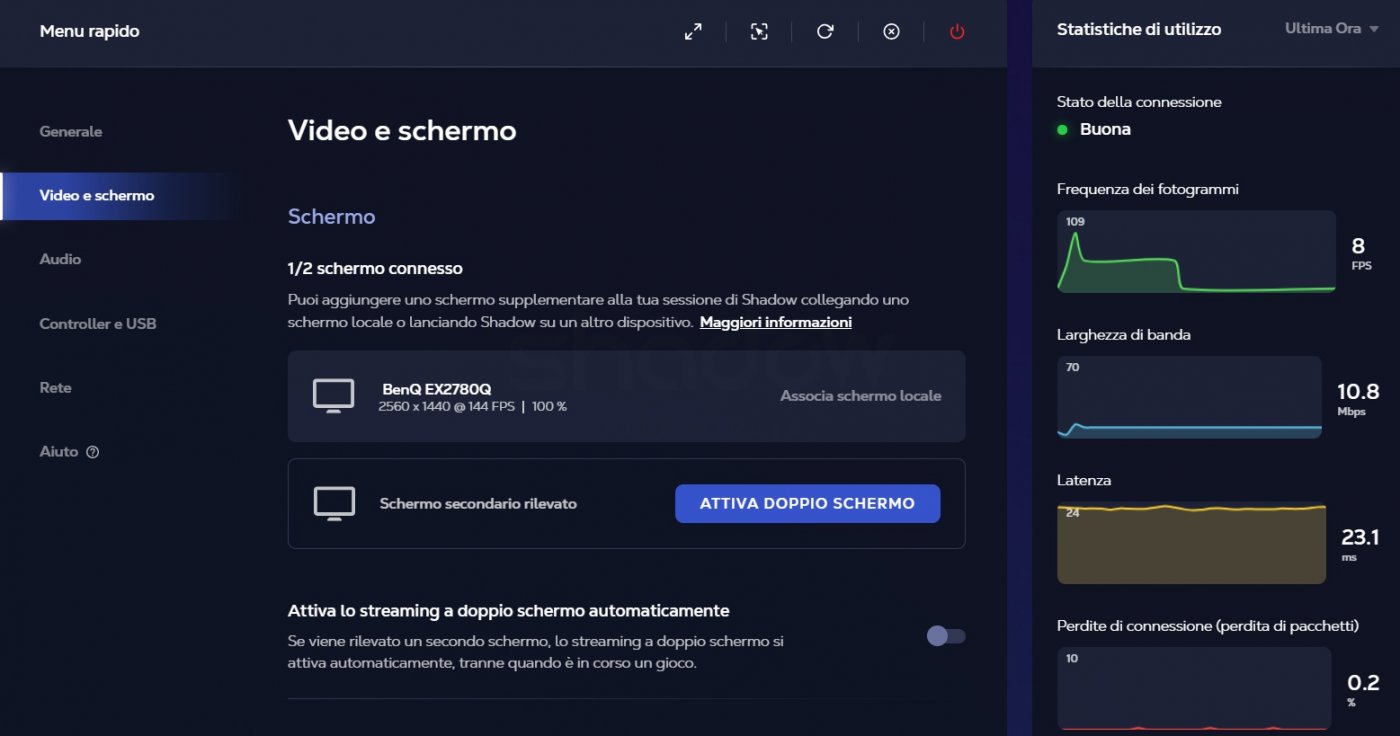
Task: Restart the Shadow stream via refresh icon
Action: click(825, 31)
